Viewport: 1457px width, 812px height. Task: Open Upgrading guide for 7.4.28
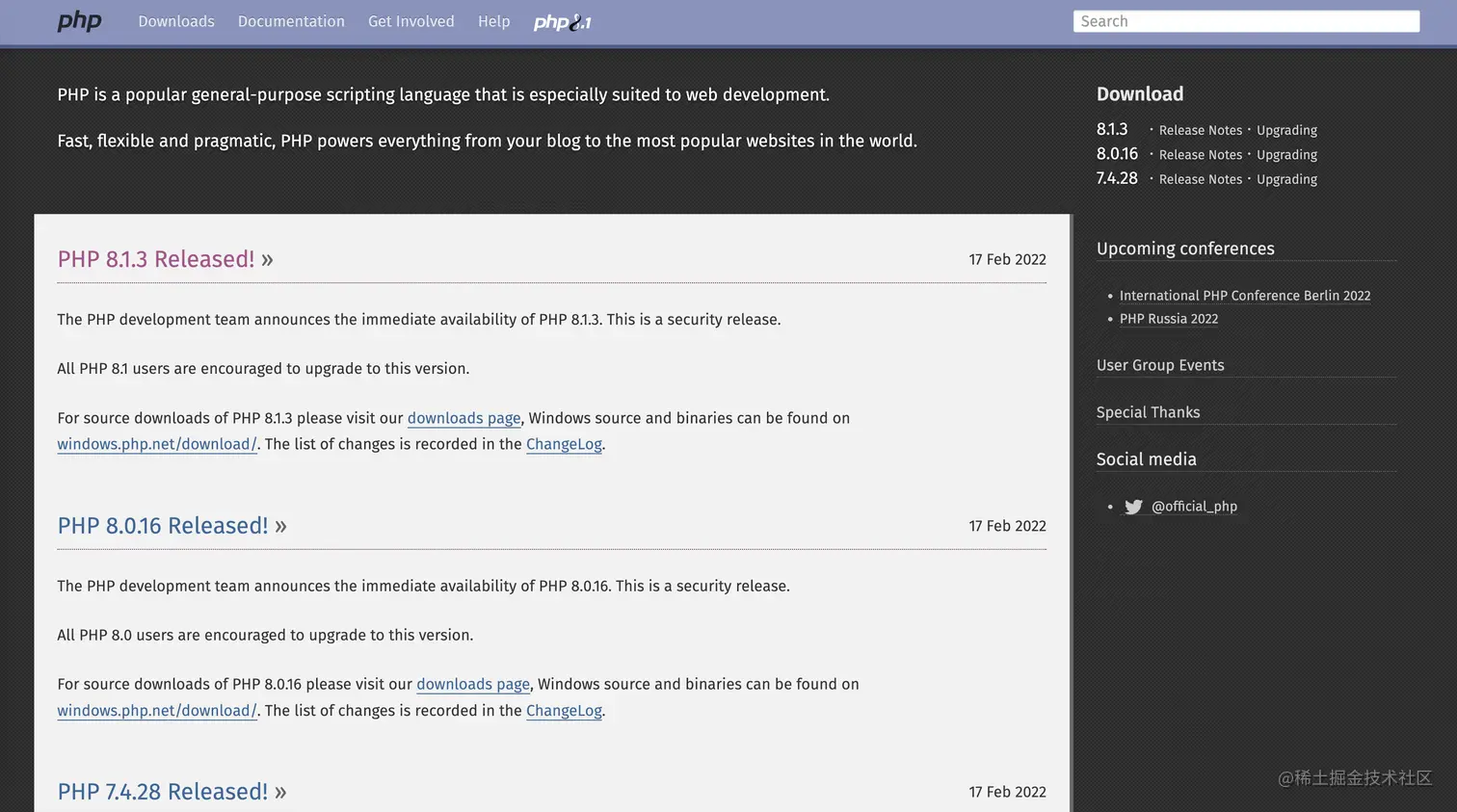point(1286,179)
